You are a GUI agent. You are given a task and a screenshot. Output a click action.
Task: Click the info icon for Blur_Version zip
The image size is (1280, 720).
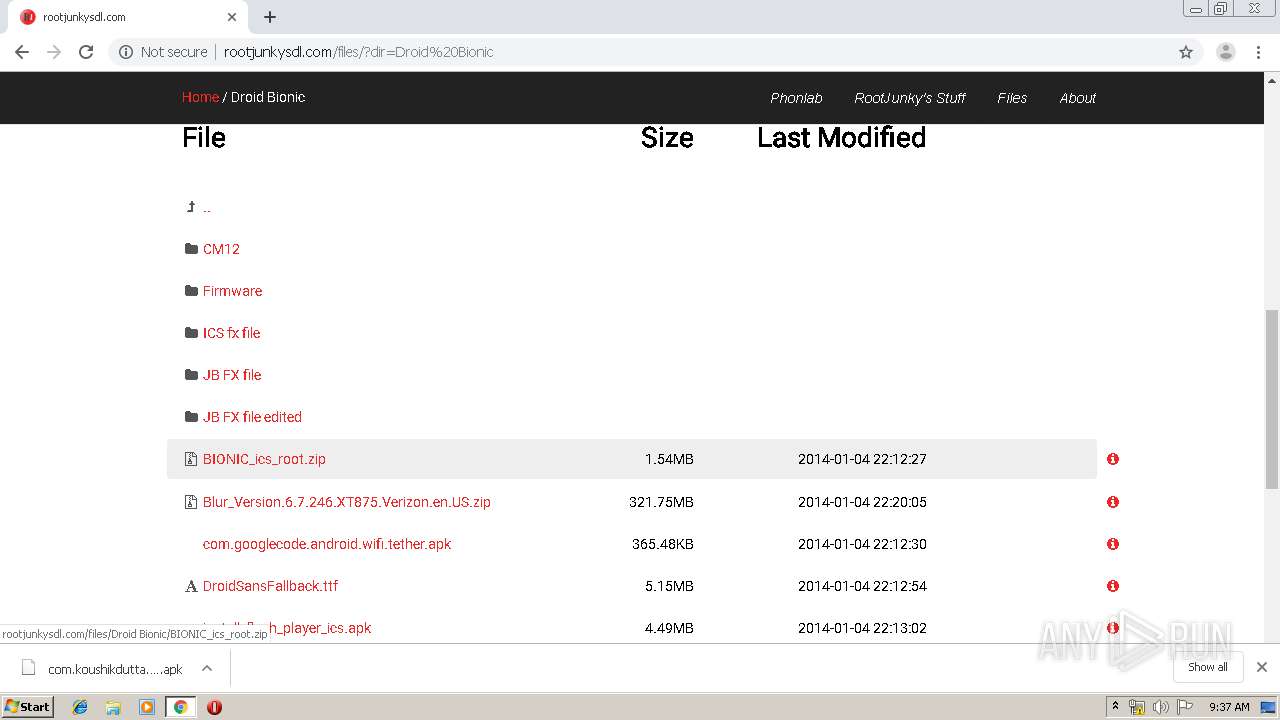[1113, 502]
